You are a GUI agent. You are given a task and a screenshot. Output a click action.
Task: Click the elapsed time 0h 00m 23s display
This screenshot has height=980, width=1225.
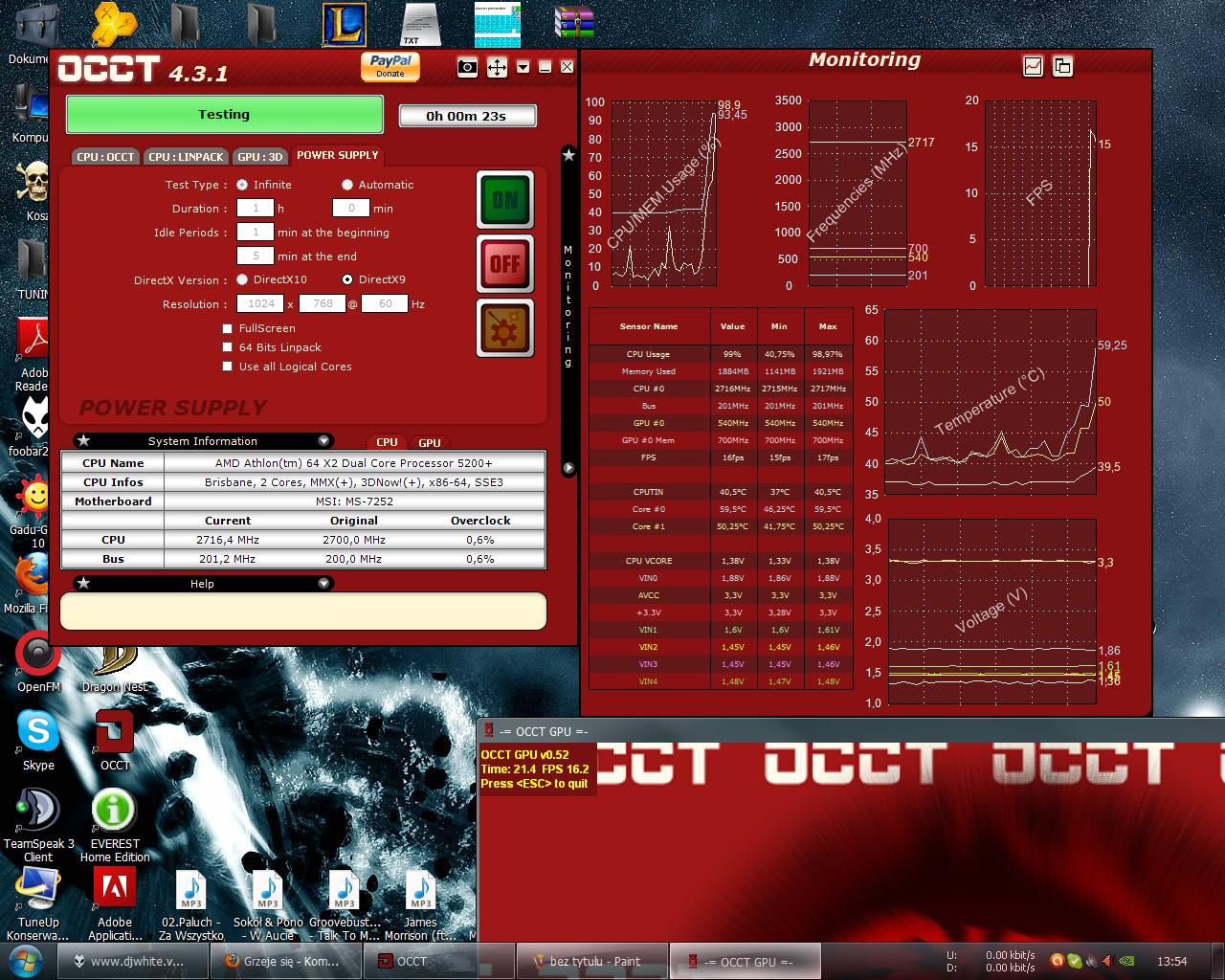pos(467,116)
